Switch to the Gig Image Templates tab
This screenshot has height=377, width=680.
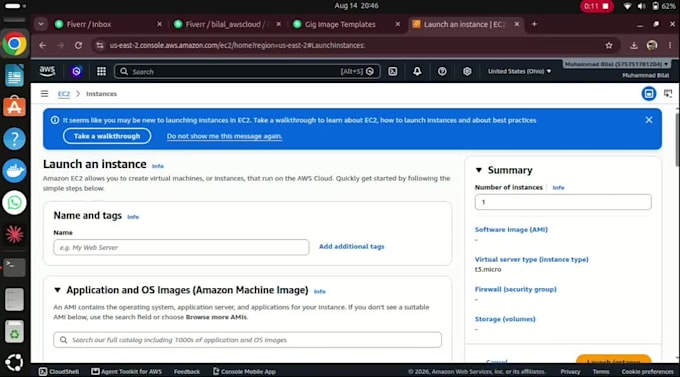340,24
